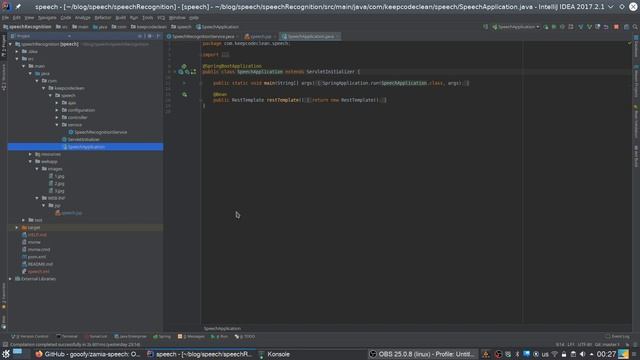
Task: Click the Search Everywhere magnifier icon
Action: (635, 27)
